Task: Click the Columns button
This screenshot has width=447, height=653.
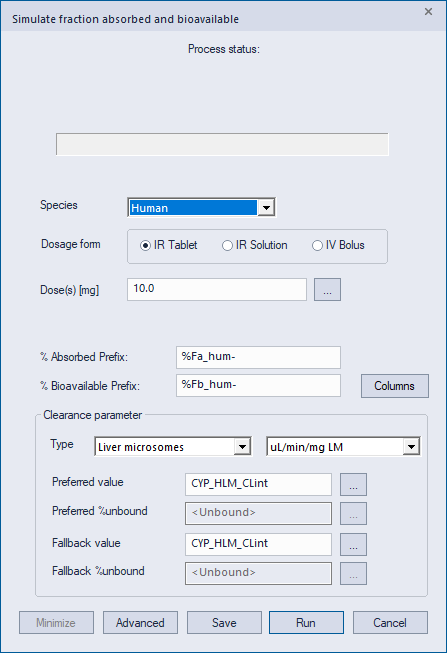Action: click(x=395, y=386)
